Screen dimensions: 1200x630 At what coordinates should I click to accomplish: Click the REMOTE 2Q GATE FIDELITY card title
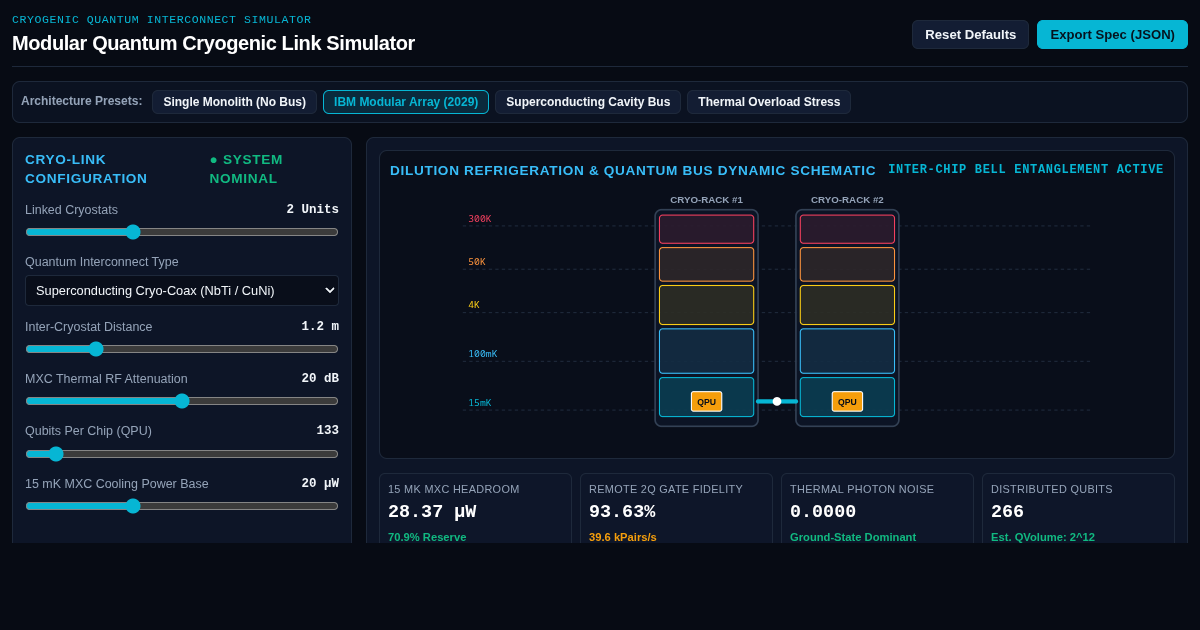[x=666, y=489]
